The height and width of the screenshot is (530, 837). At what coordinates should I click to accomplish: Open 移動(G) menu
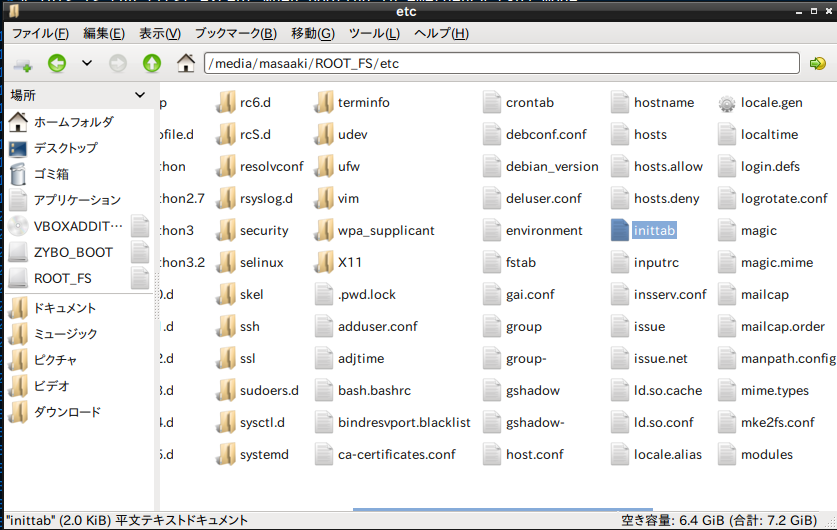tap(313, 34)
